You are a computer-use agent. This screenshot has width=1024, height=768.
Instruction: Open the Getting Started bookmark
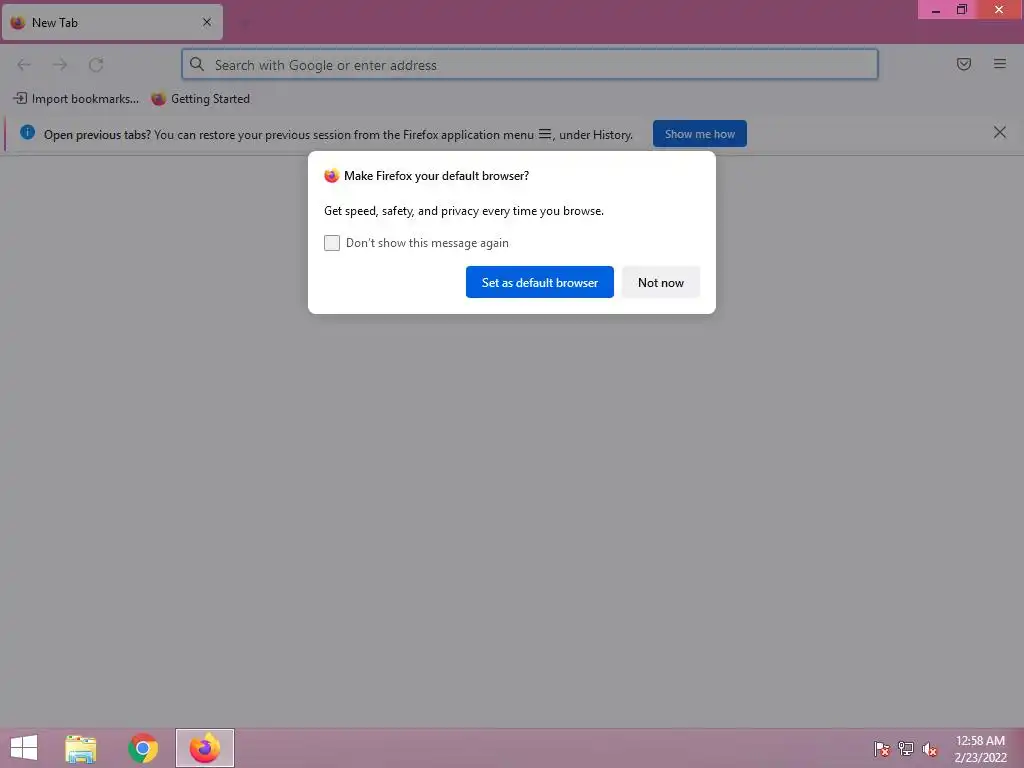tap(200, 99)
